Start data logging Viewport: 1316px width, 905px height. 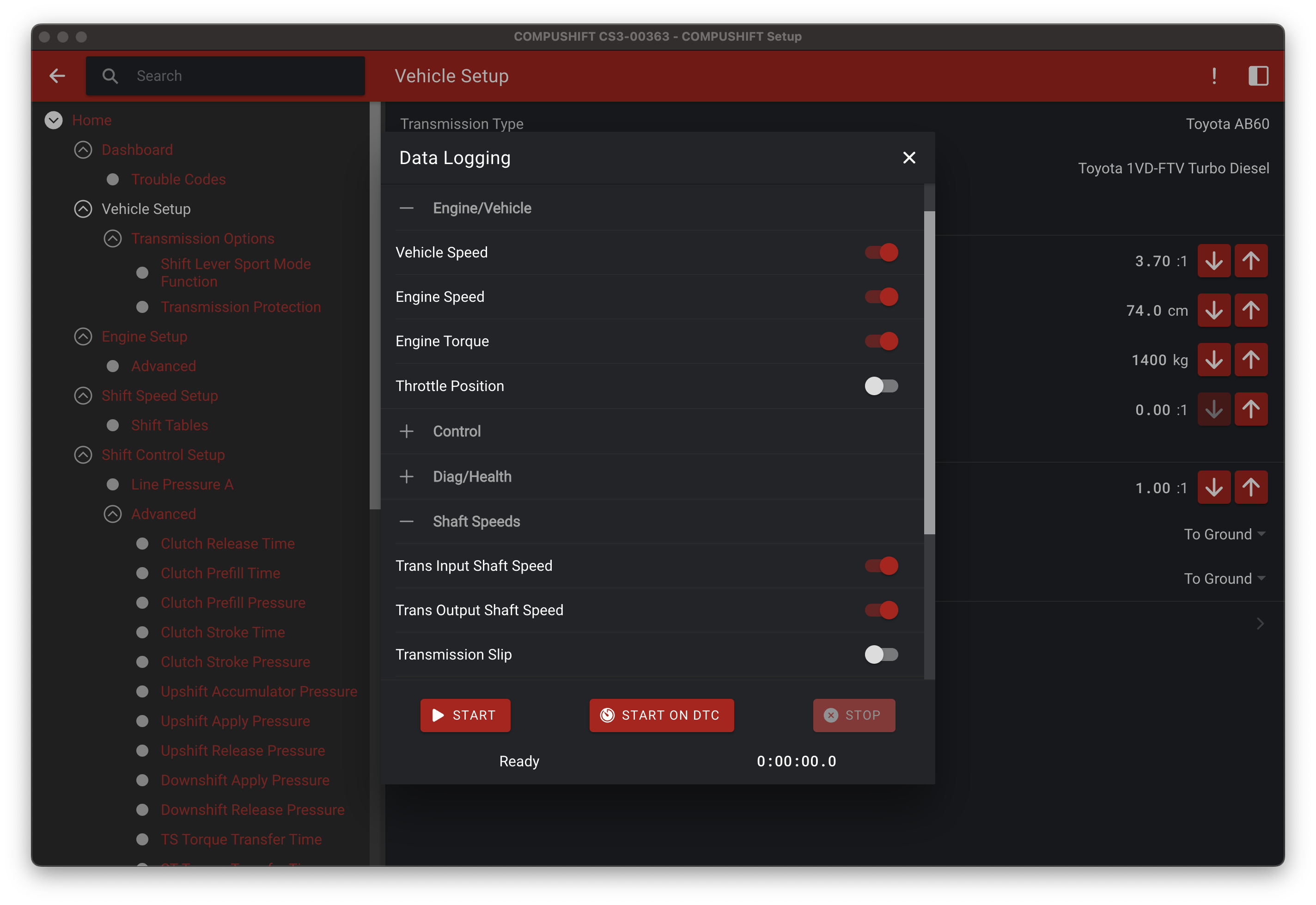click(x=465, y=715)
